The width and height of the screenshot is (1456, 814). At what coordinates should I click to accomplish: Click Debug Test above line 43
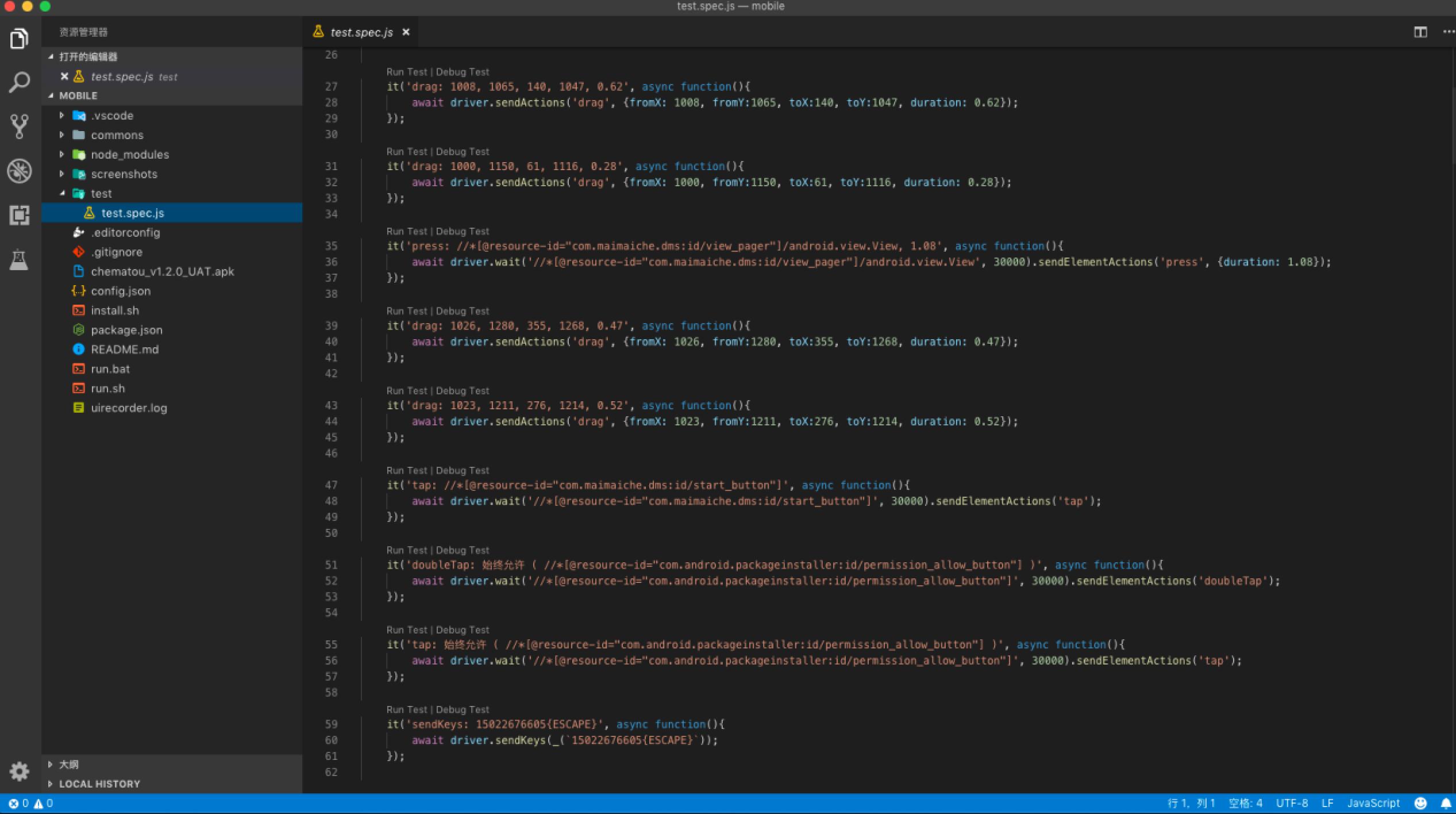462,391
